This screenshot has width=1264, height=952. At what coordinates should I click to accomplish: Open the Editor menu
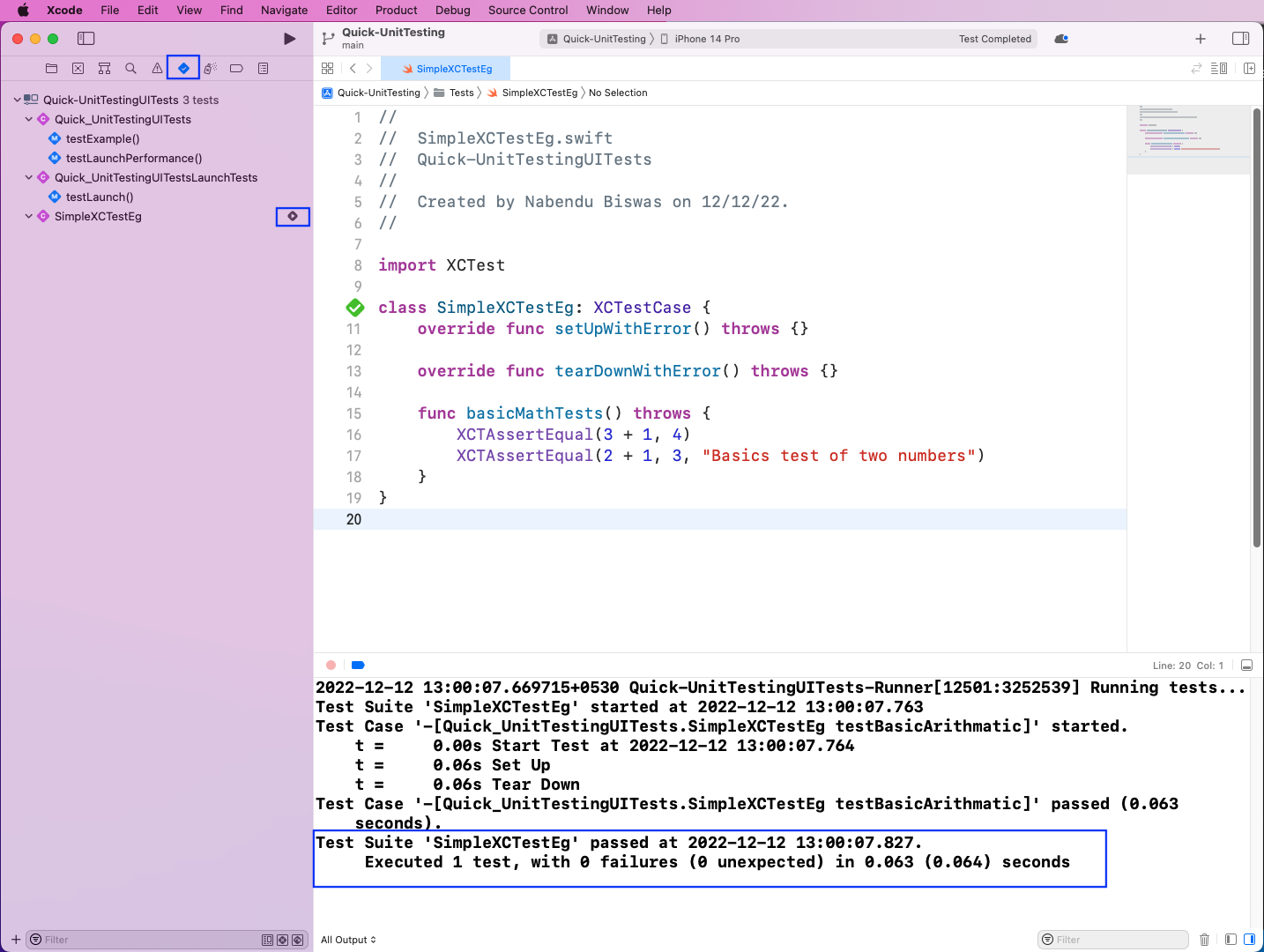341,11
